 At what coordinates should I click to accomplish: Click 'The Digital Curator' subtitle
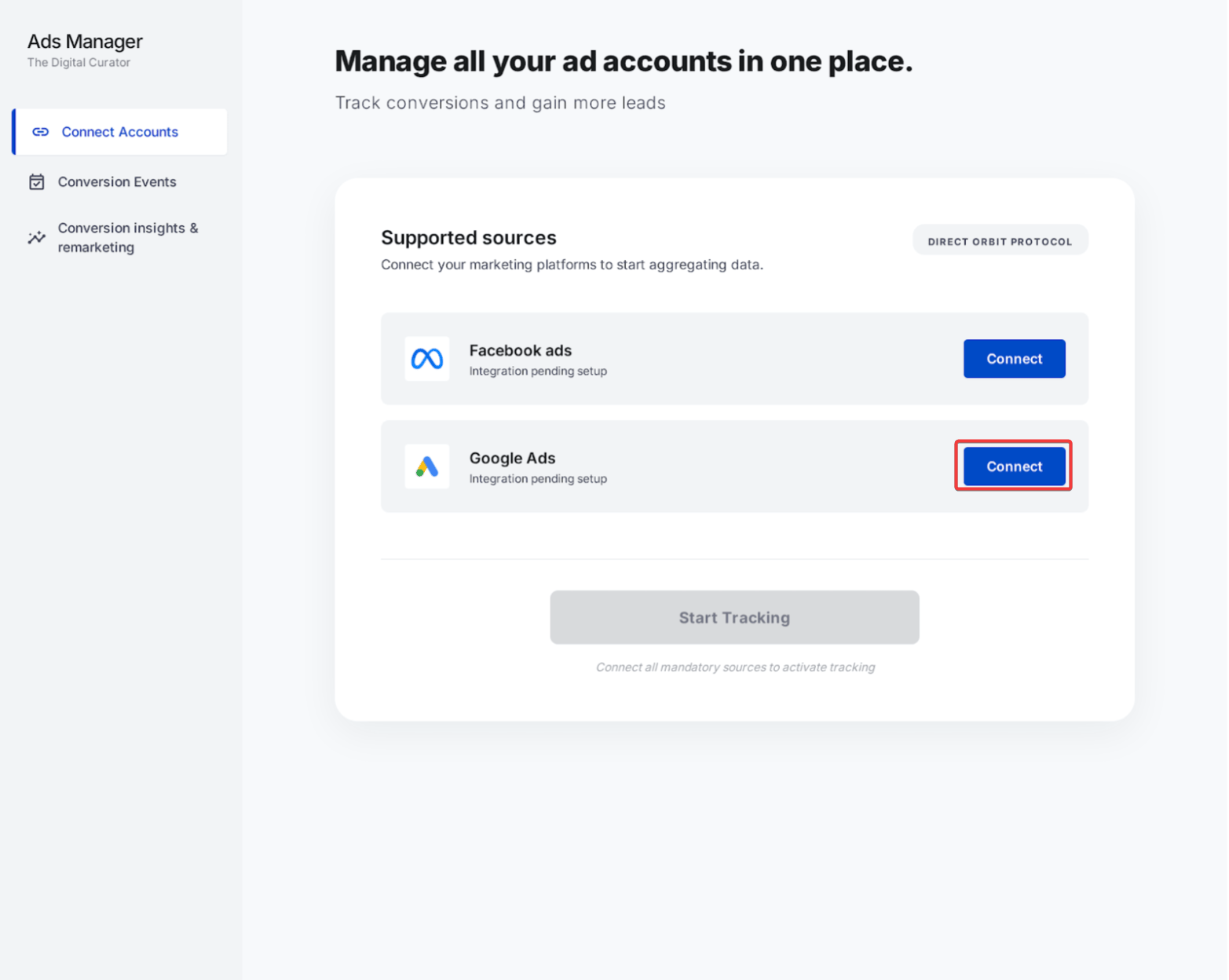point(79,63)
